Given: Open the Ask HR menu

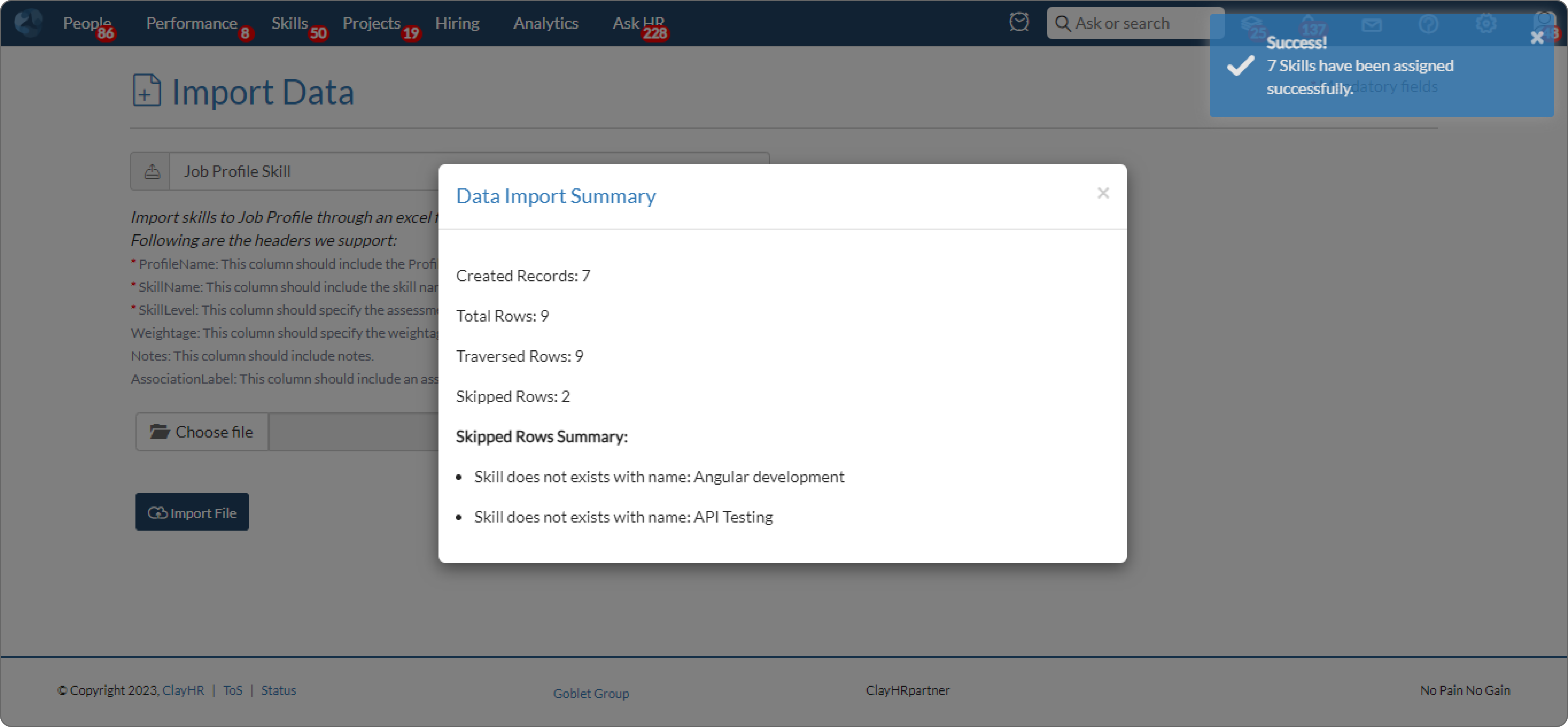Looking at the screenshot, I should point(638,23).
